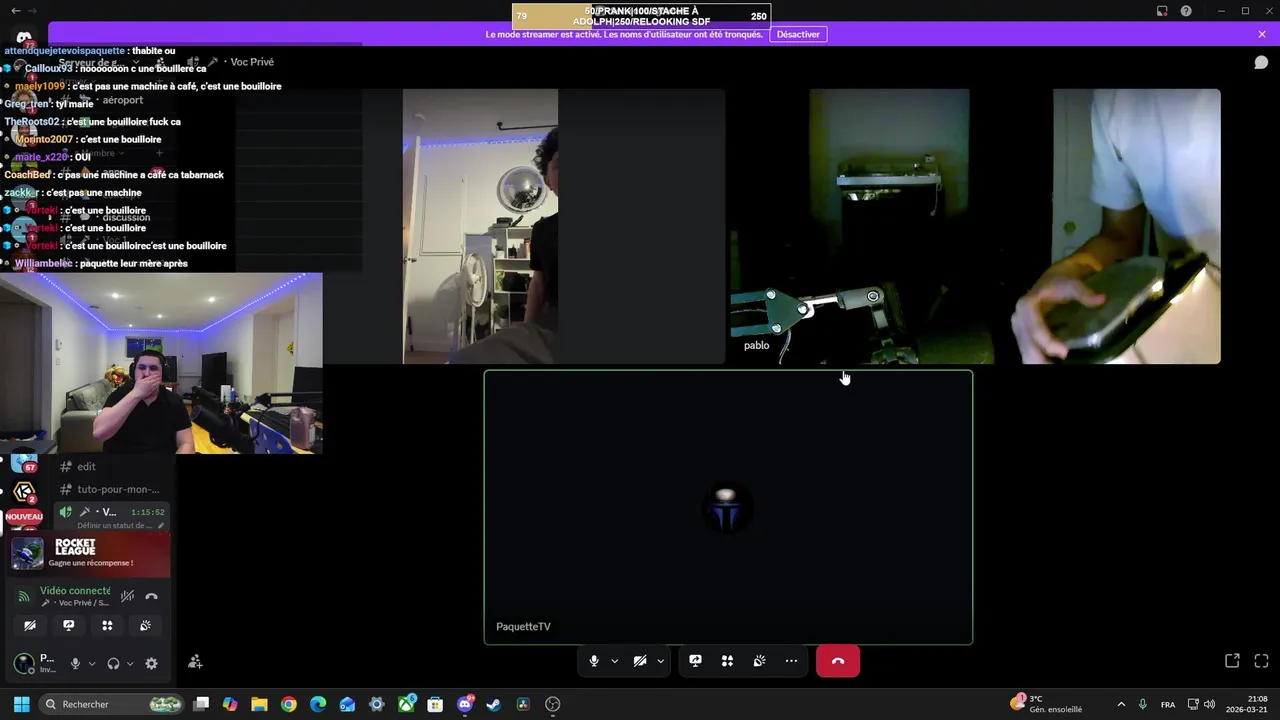Image resolution: width=1280 pixels, height=720 pixels.
Task: Disconnect using the small phone icon in voice panel
Action: [151, 596]
